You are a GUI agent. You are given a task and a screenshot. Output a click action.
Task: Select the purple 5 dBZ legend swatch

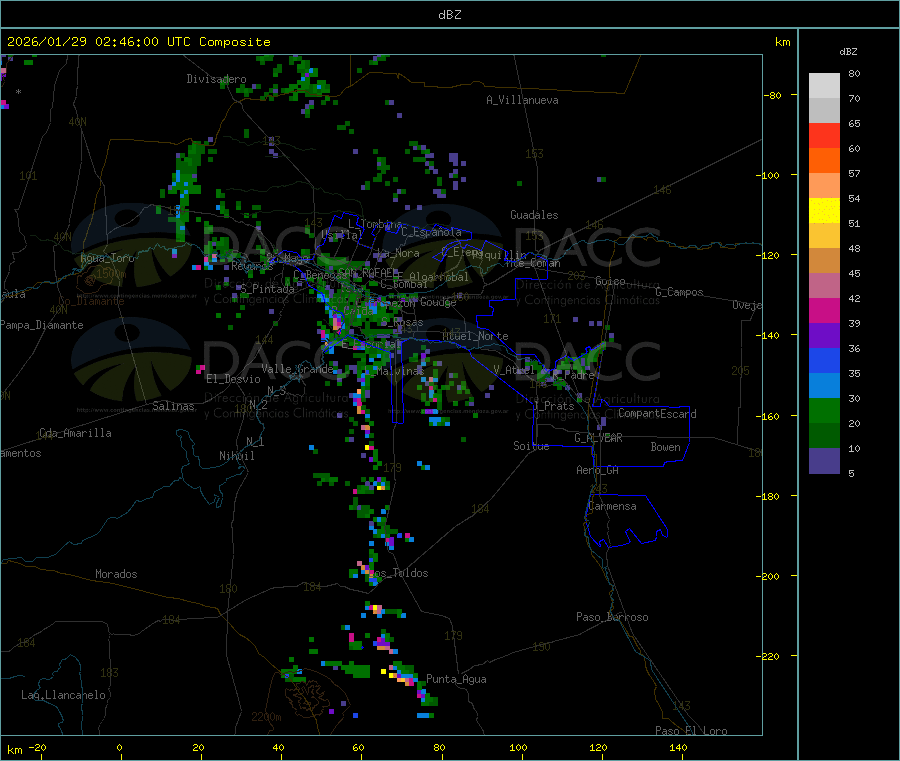click(x=824, y=461)
